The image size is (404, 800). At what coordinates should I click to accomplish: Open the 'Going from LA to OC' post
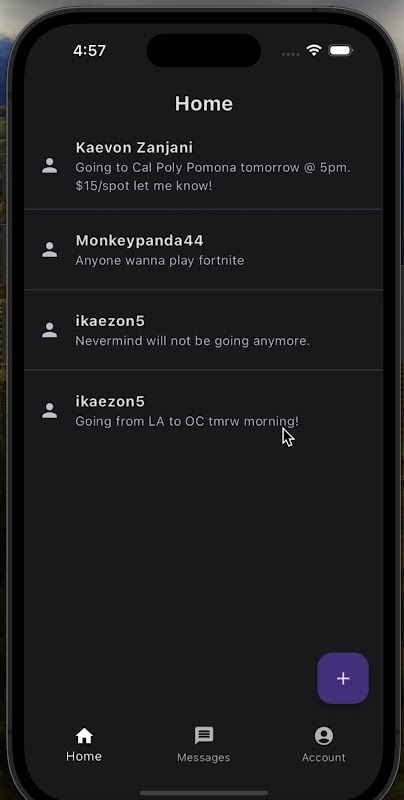[204, 411]
